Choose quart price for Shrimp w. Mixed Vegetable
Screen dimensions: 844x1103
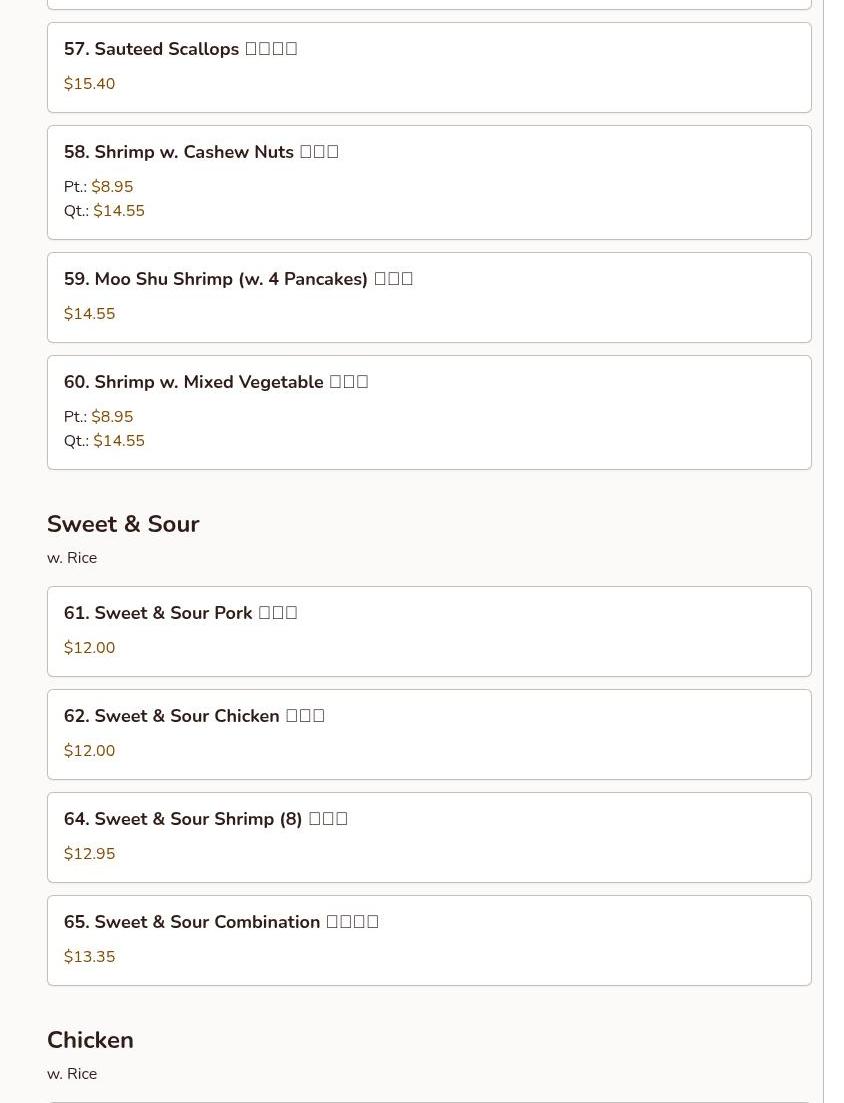click(119, 441)
